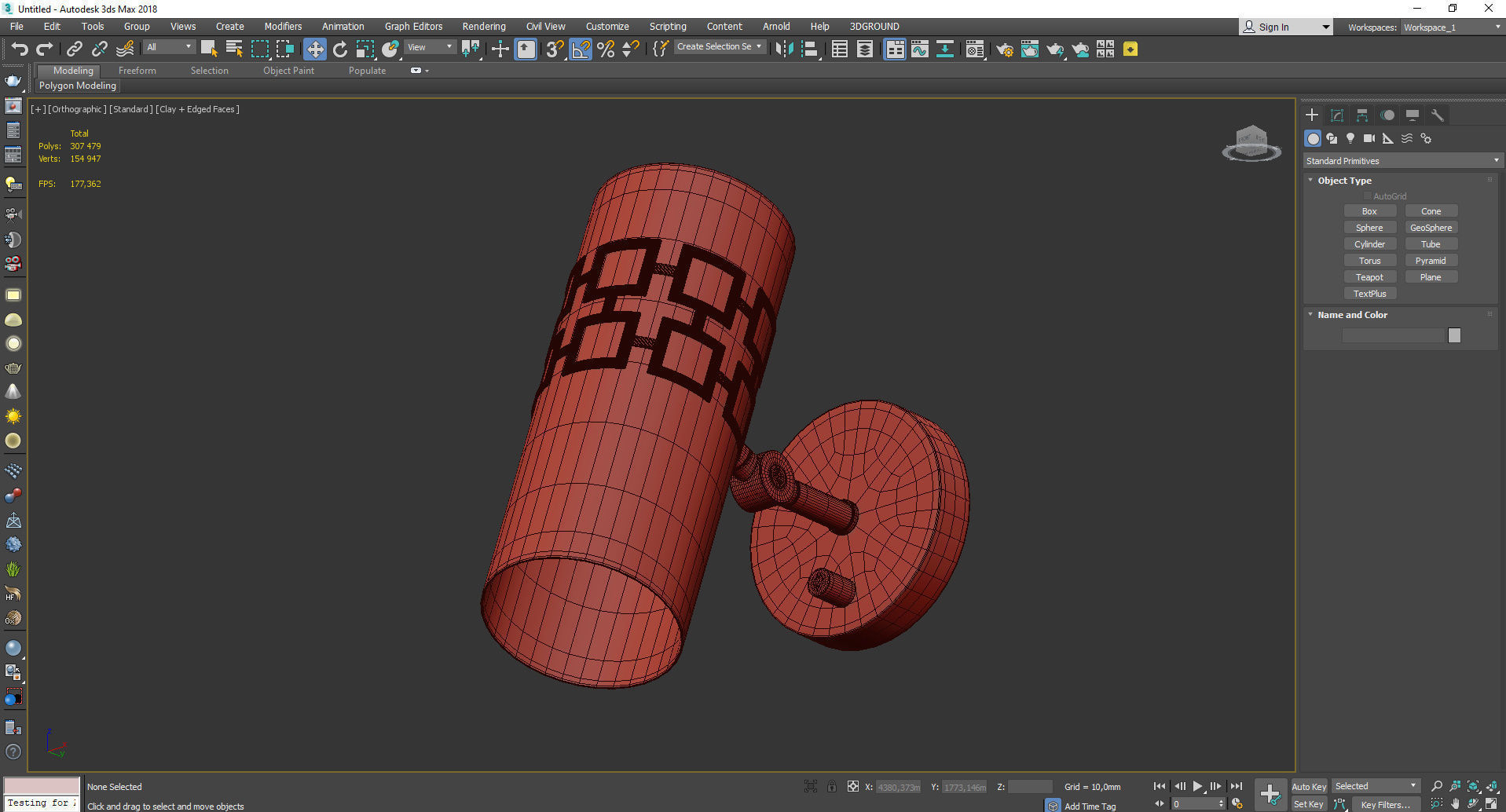
Task: Activate the Select Object tool
Action: 209,49
